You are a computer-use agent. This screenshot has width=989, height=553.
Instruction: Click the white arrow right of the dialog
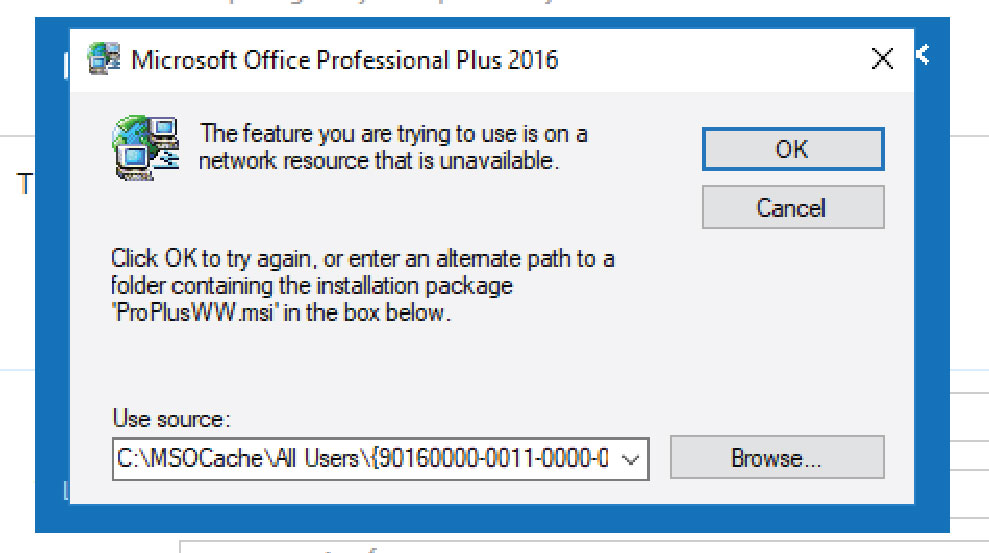tap(924, 55)
